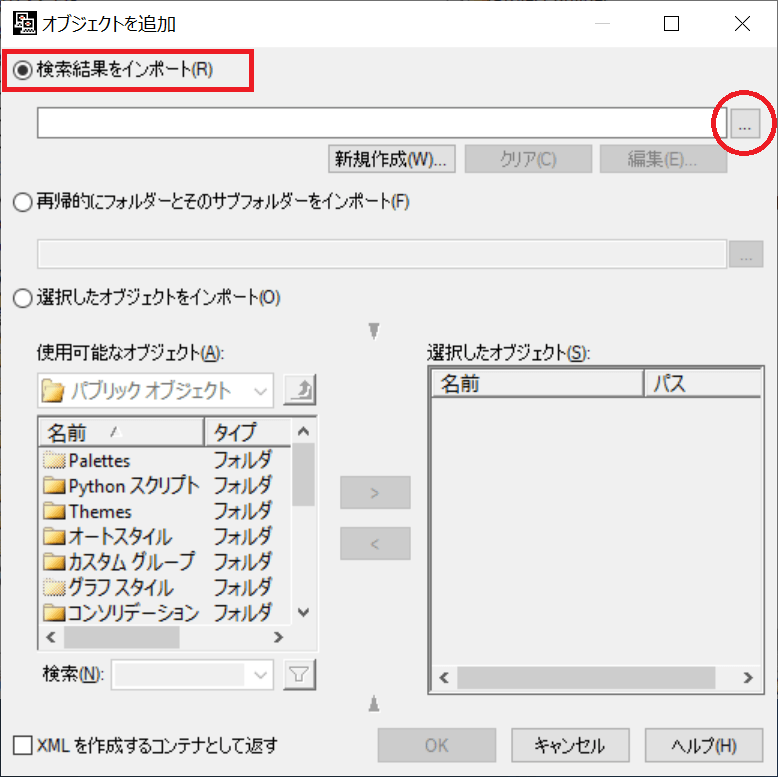Click scroll left arrow in available objects list
The image size is (778, 777).
coord(51,637)
